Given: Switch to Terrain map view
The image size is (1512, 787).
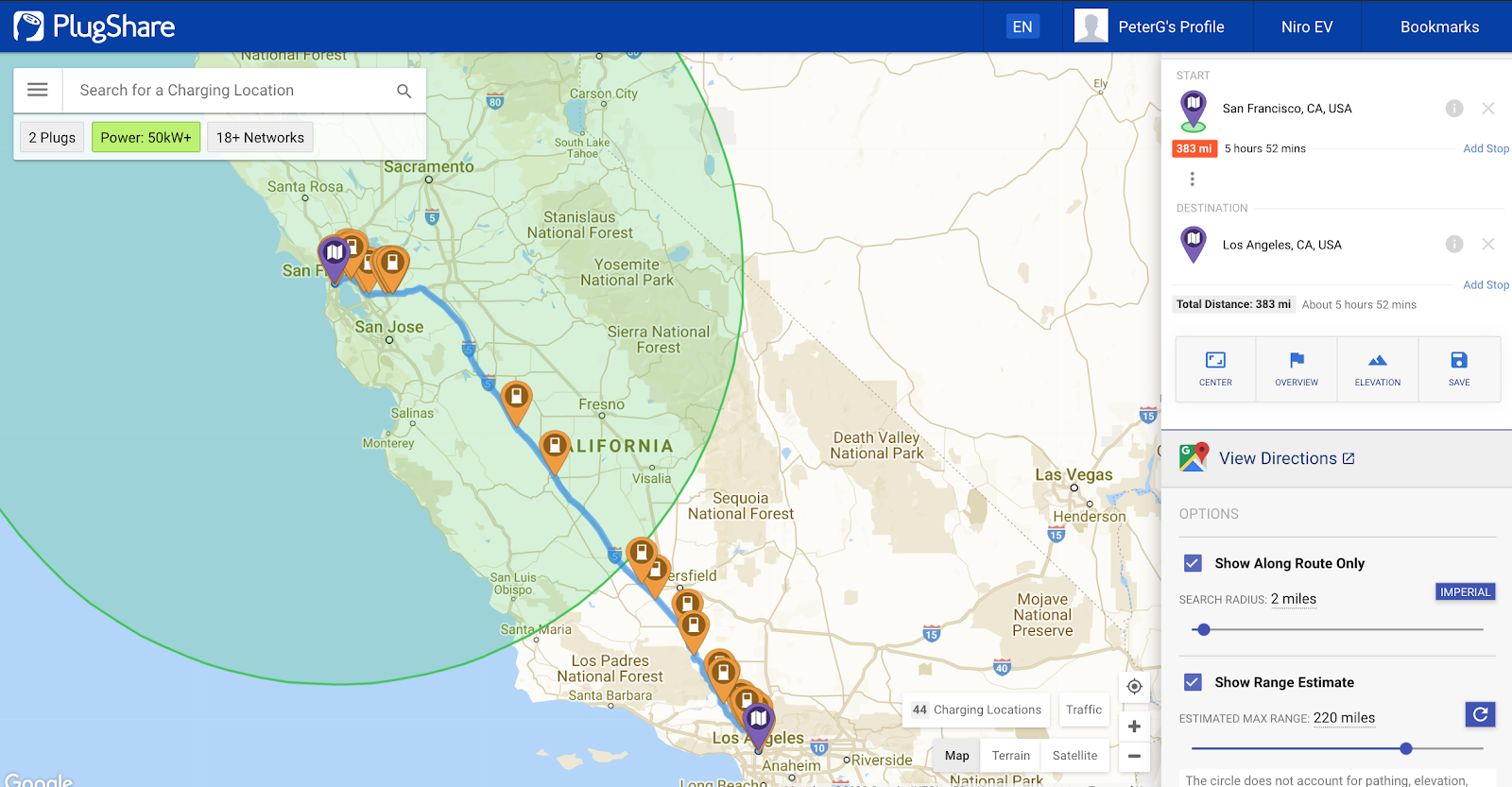Looking at the screenshot, I should tap(1011, 756).
